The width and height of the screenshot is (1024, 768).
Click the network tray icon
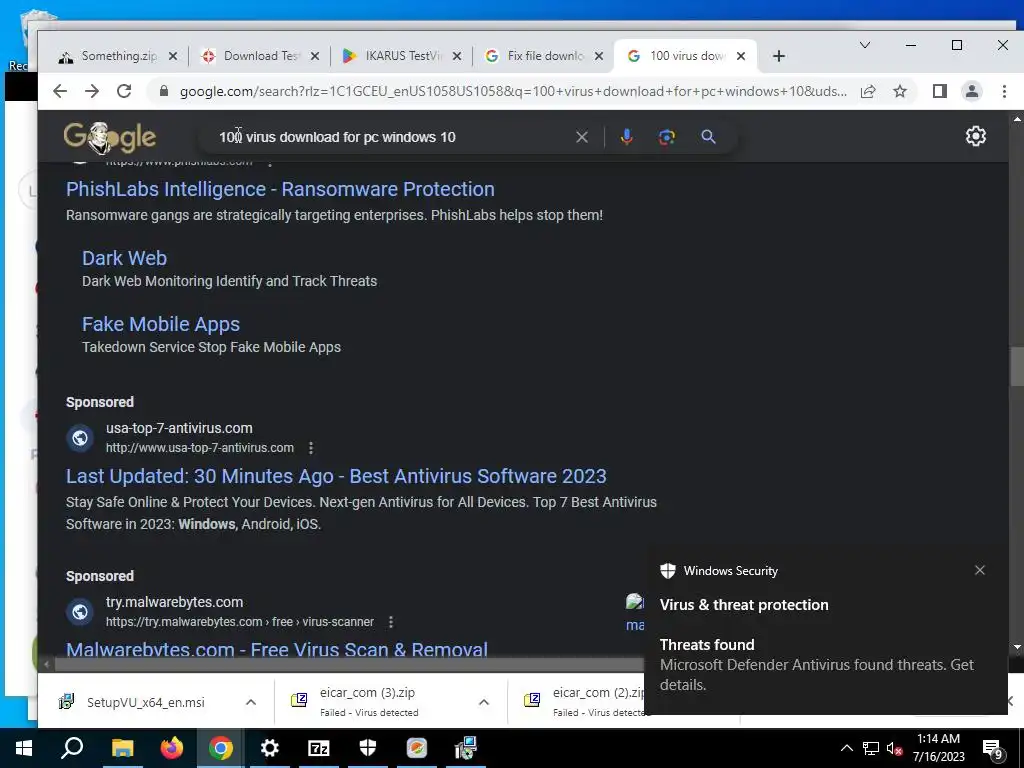click(871, 748)
